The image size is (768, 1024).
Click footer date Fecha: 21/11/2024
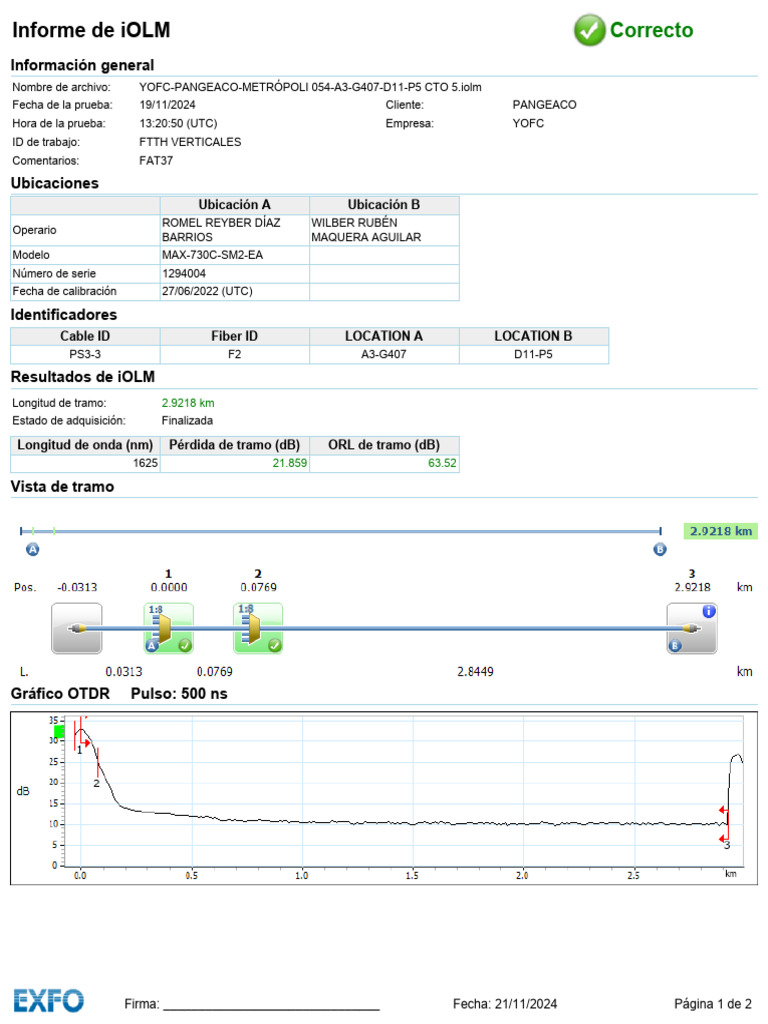(505, 1004)
